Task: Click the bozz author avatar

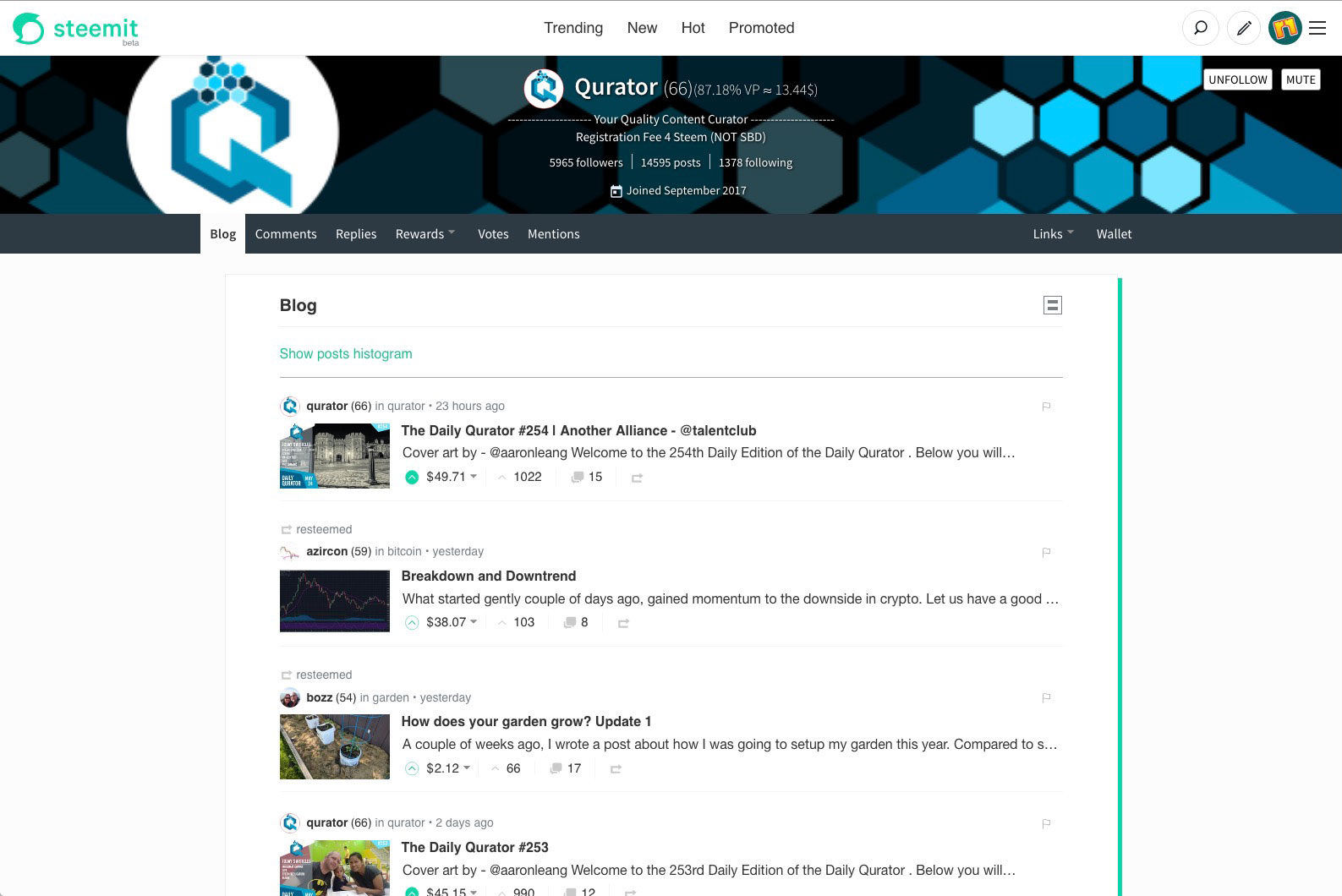Action: click(290, 697)
